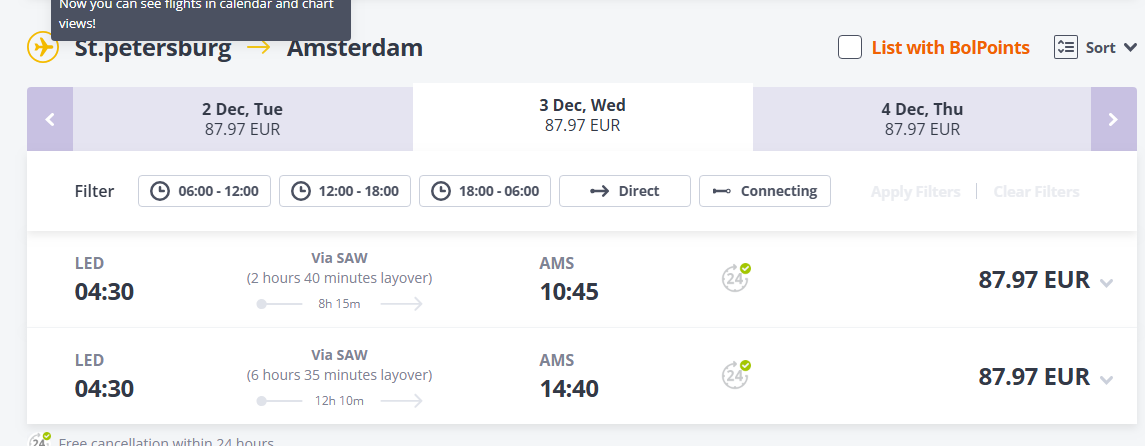Click the yellow arrow between cities
1145x446 pixels.
pyautogui.click(x=259, y=47)
